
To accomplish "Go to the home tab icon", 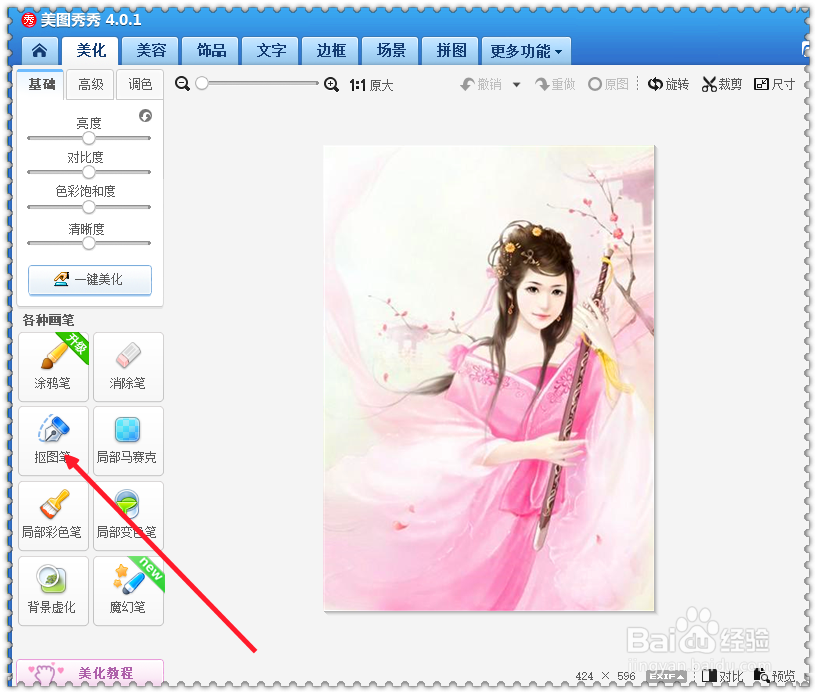I will click(40, 51).
